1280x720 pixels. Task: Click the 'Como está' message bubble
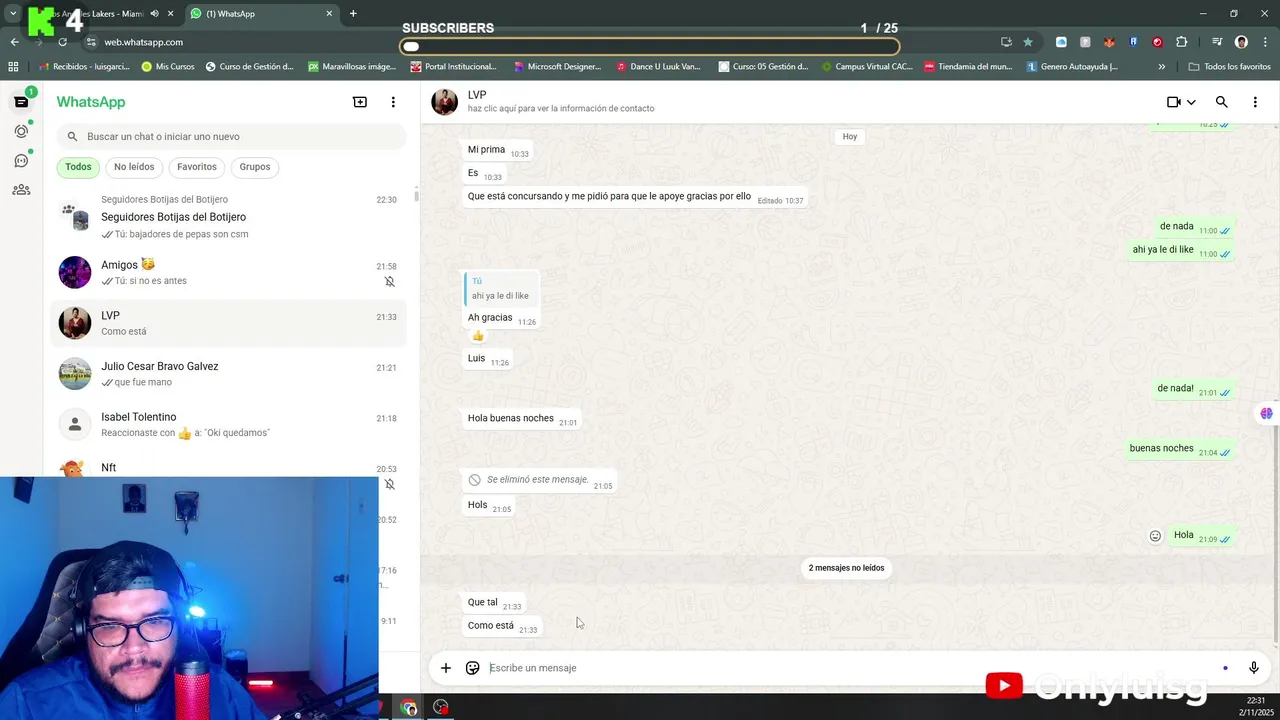pos(502,626)
